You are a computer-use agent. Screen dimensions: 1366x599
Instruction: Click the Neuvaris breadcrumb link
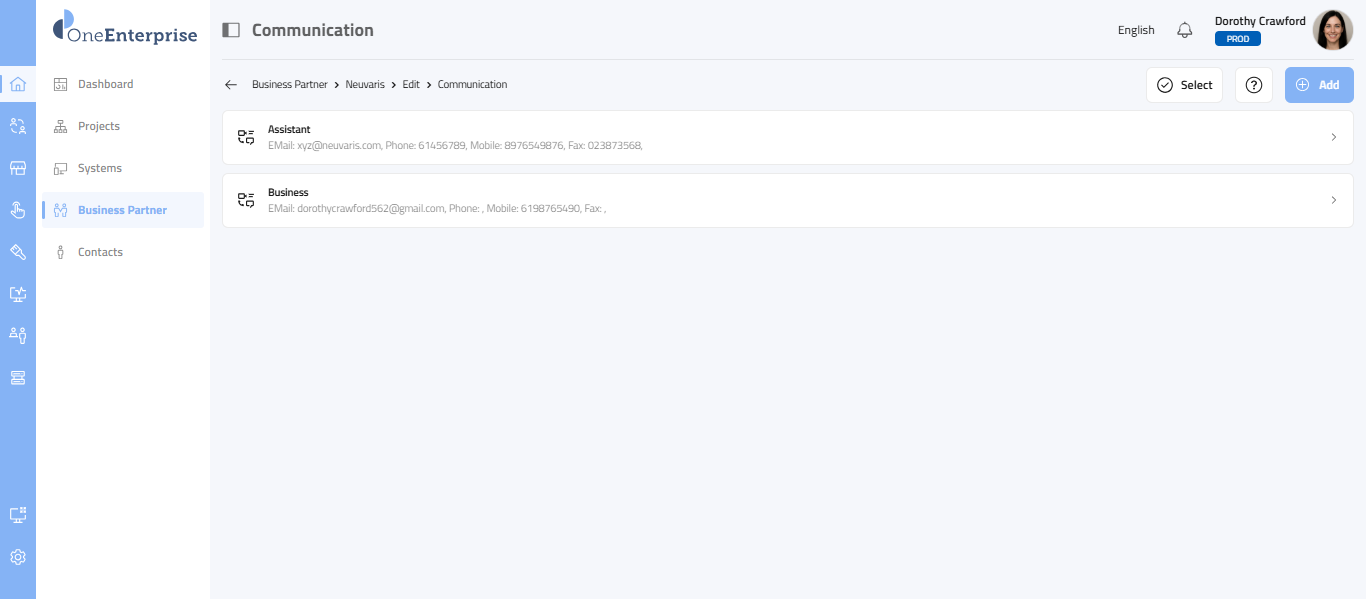pyautogui.click(x=365, y=85)
